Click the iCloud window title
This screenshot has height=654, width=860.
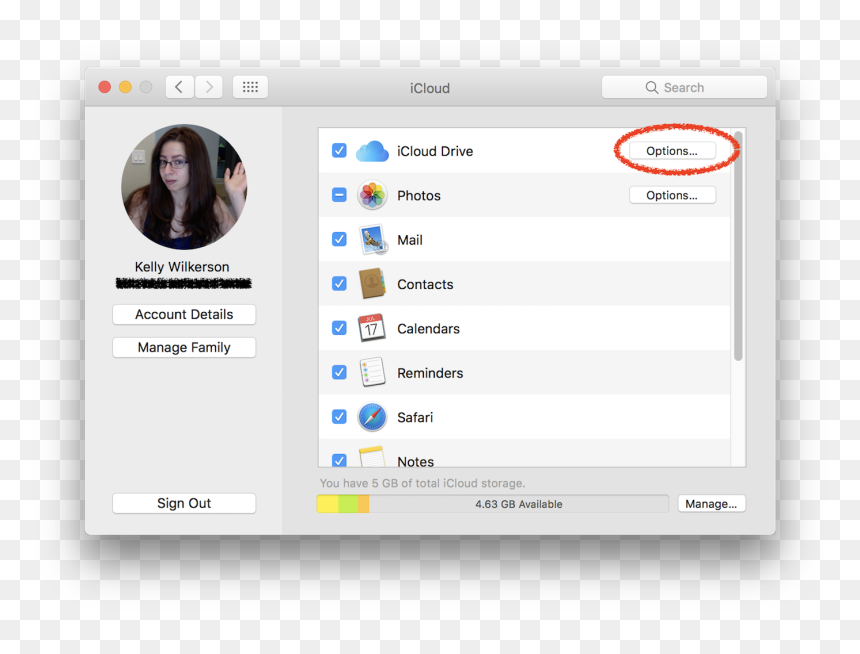[430, 88]
